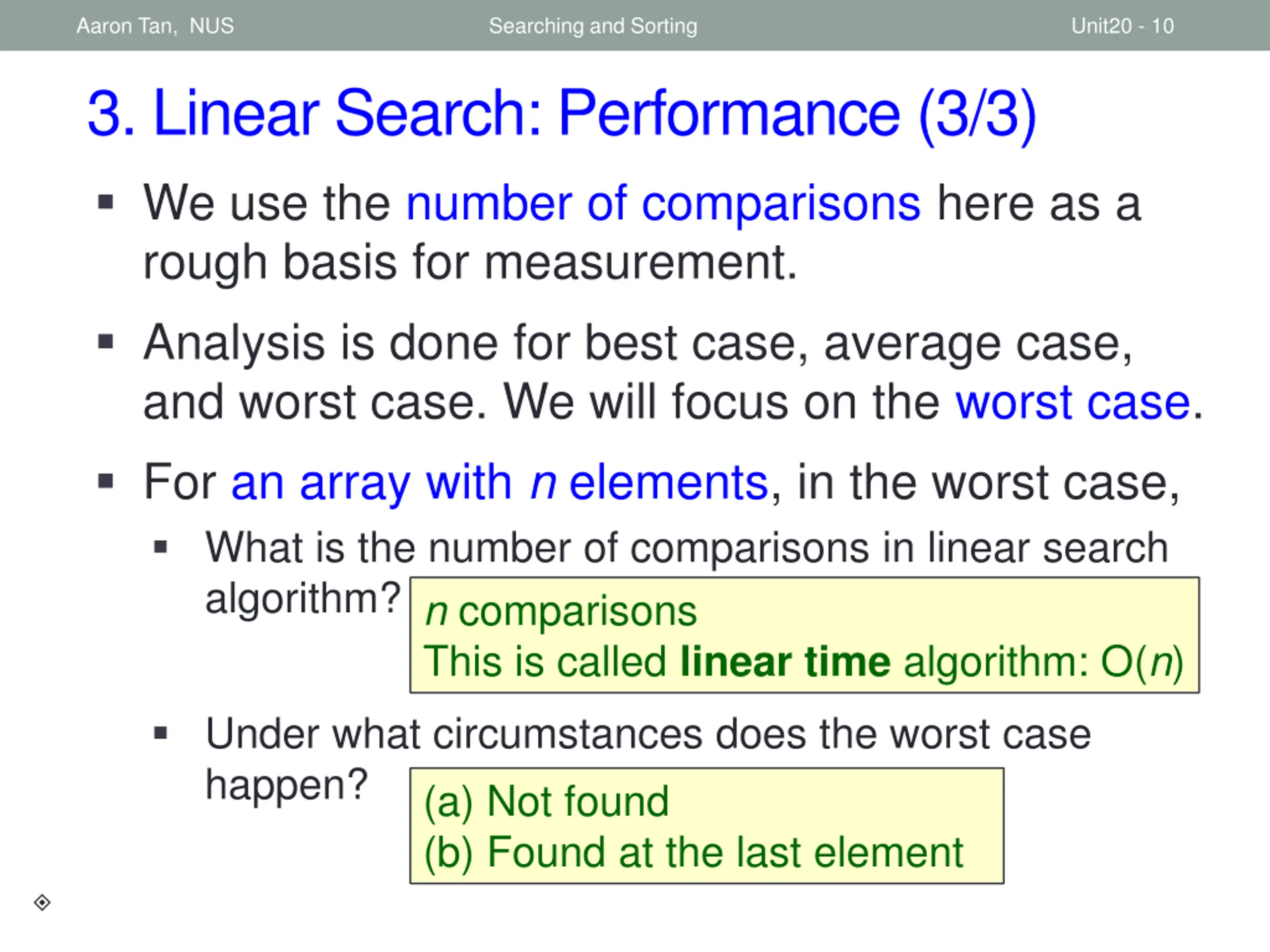The height and width of the screenshot is (952, 1270).
Task: Click the sub-bullet before 'What is the number'
Action: point(161,547)
